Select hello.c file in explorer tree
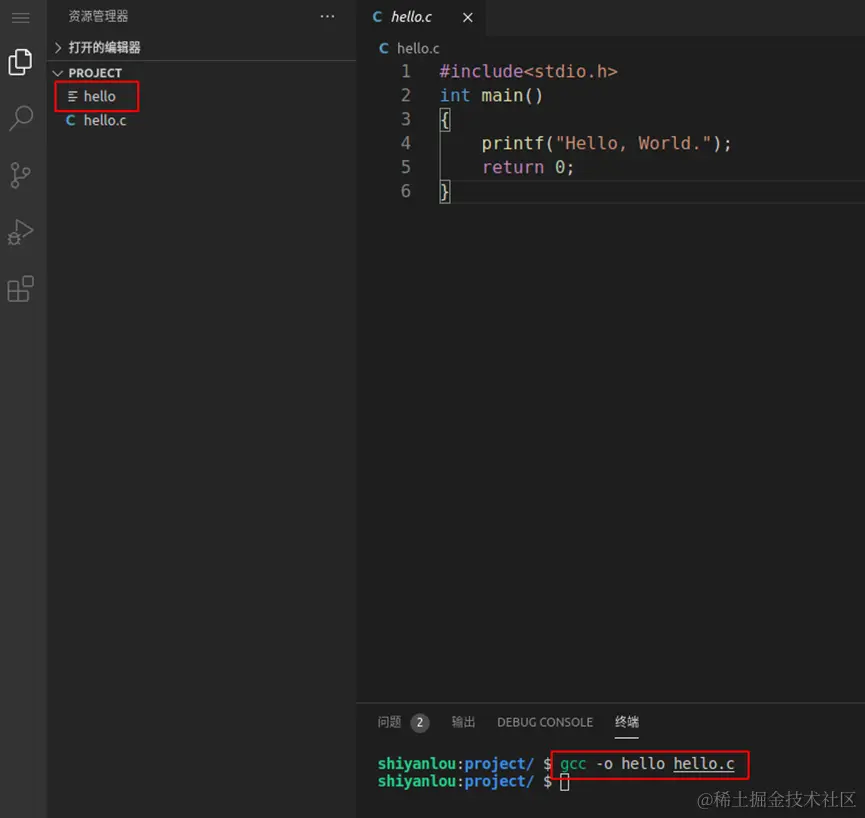The height and width of the screenshot is (818, 865). click(x=105, y=120)
